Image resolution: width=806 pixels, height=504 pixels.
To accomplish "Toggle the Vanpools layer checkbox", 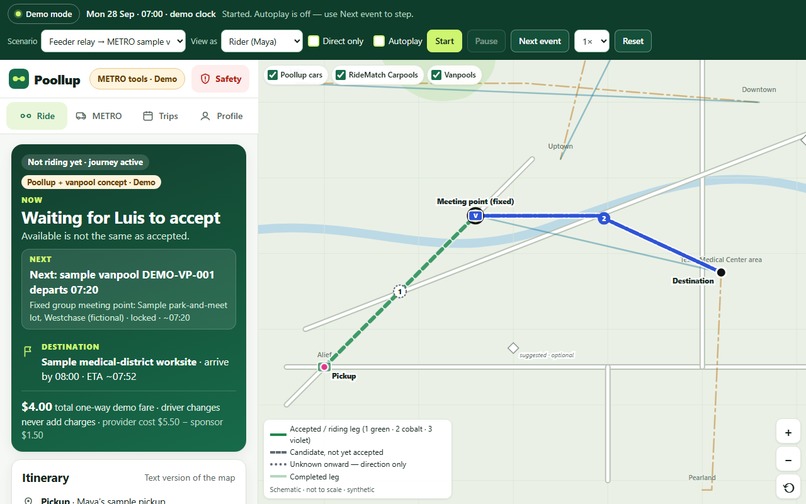I will (x=436, y=75).
